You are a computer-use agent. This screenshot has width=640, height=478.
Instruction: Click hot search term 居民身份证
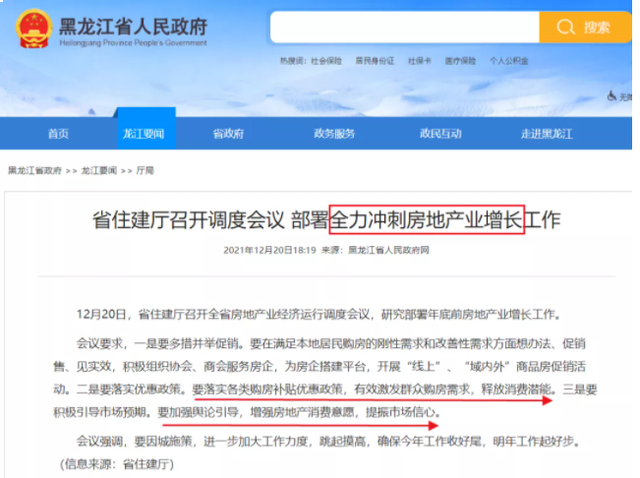point(375,61)
